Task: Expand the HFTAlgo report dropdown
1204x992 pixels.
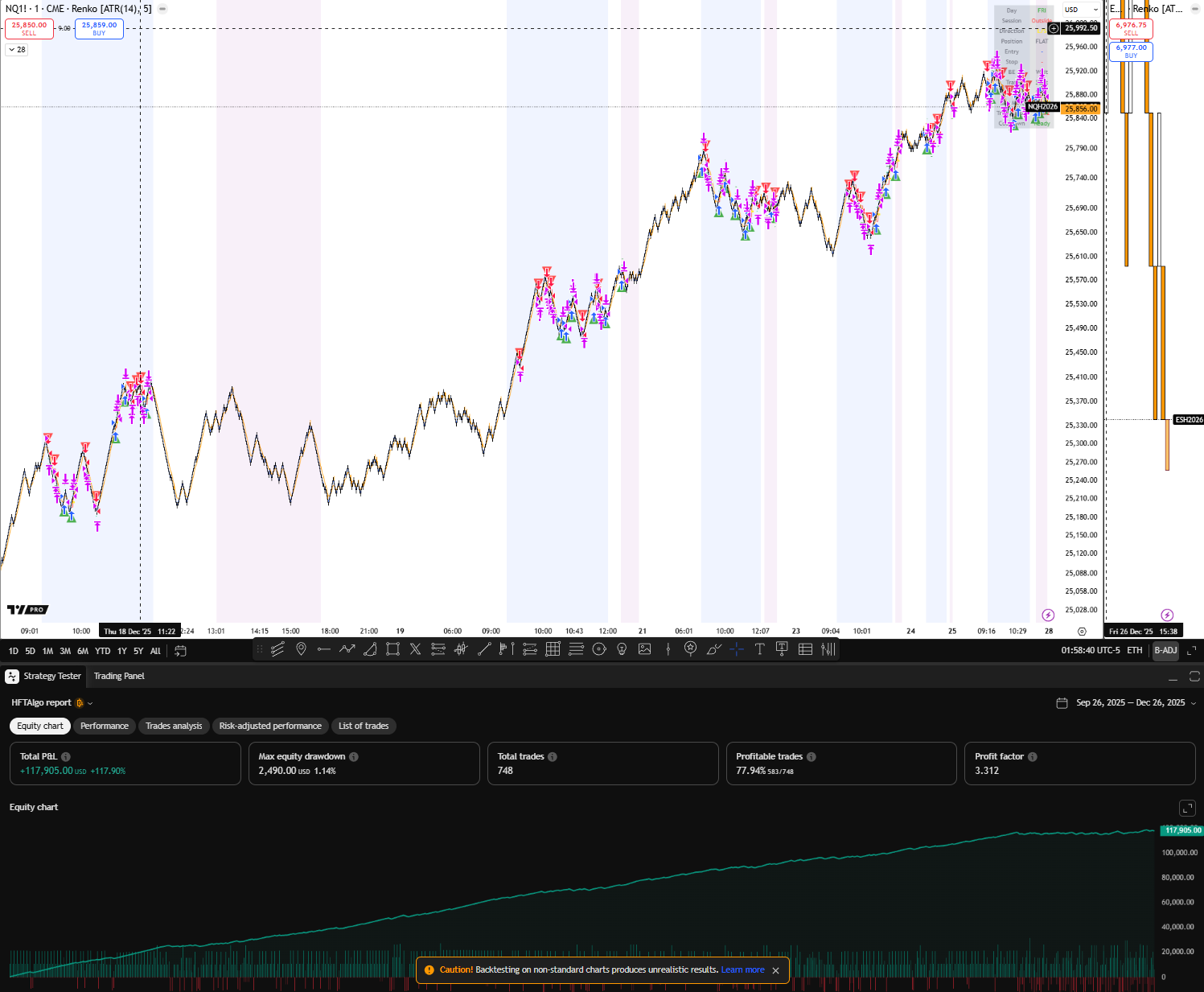Action: click(88, 702)
